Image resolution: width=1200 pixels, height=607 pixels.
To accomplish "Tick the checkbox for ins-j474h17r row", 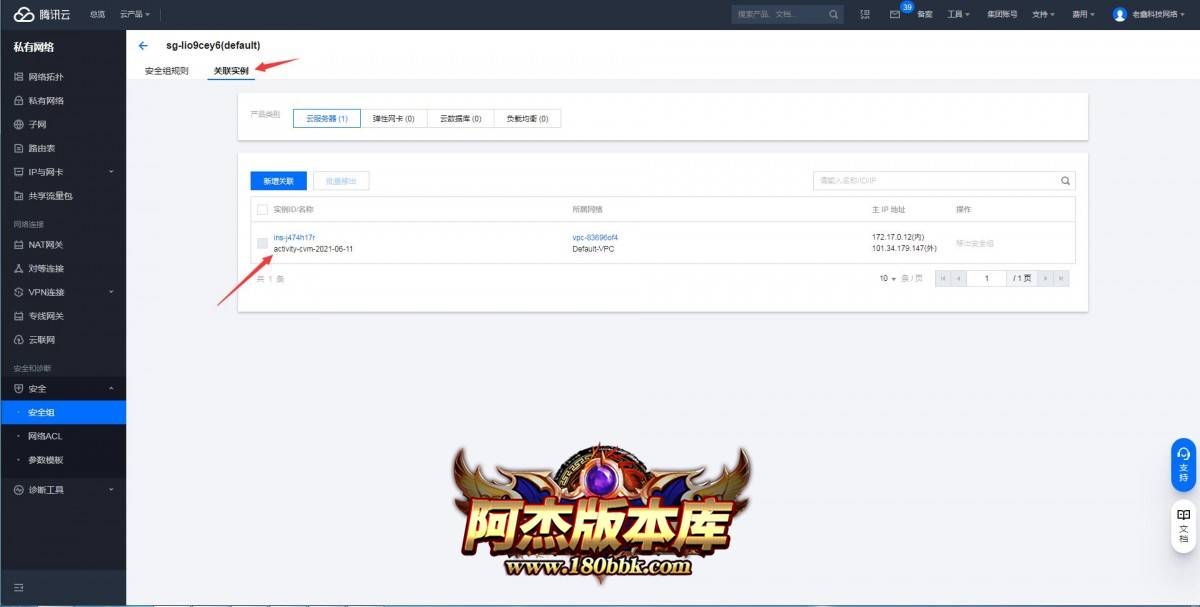I will click(262, 243).
